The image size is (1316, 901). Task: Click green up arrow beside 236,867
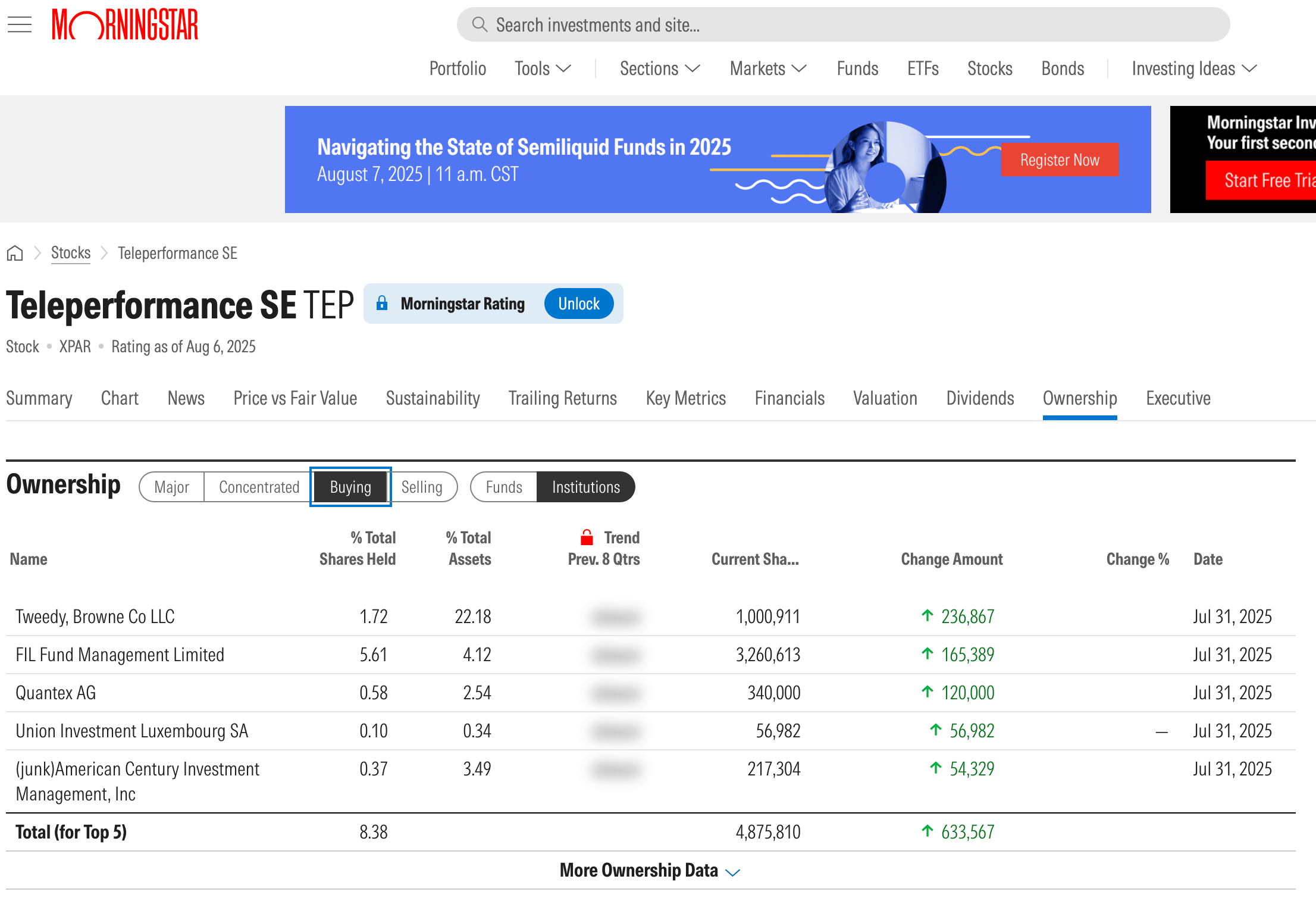point(927,616)
